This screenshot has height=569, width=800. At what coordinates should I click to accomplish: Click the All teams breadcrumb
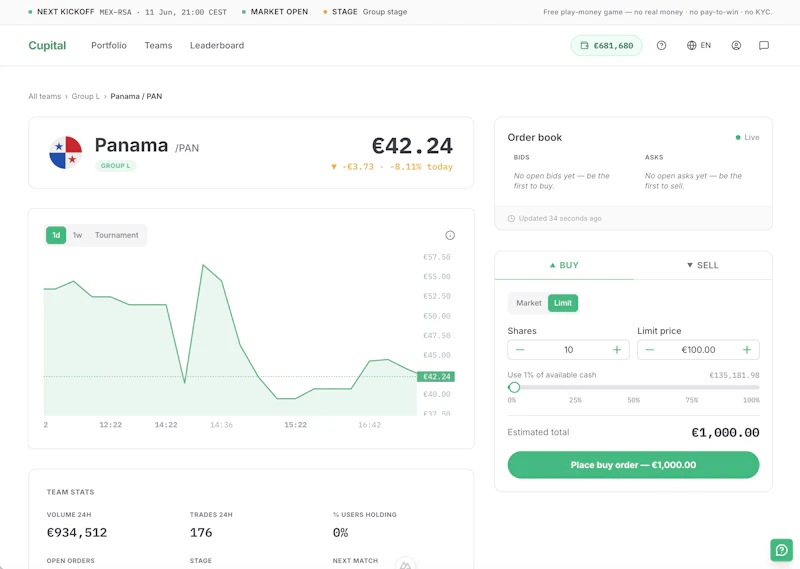click(x=44, y=96)
